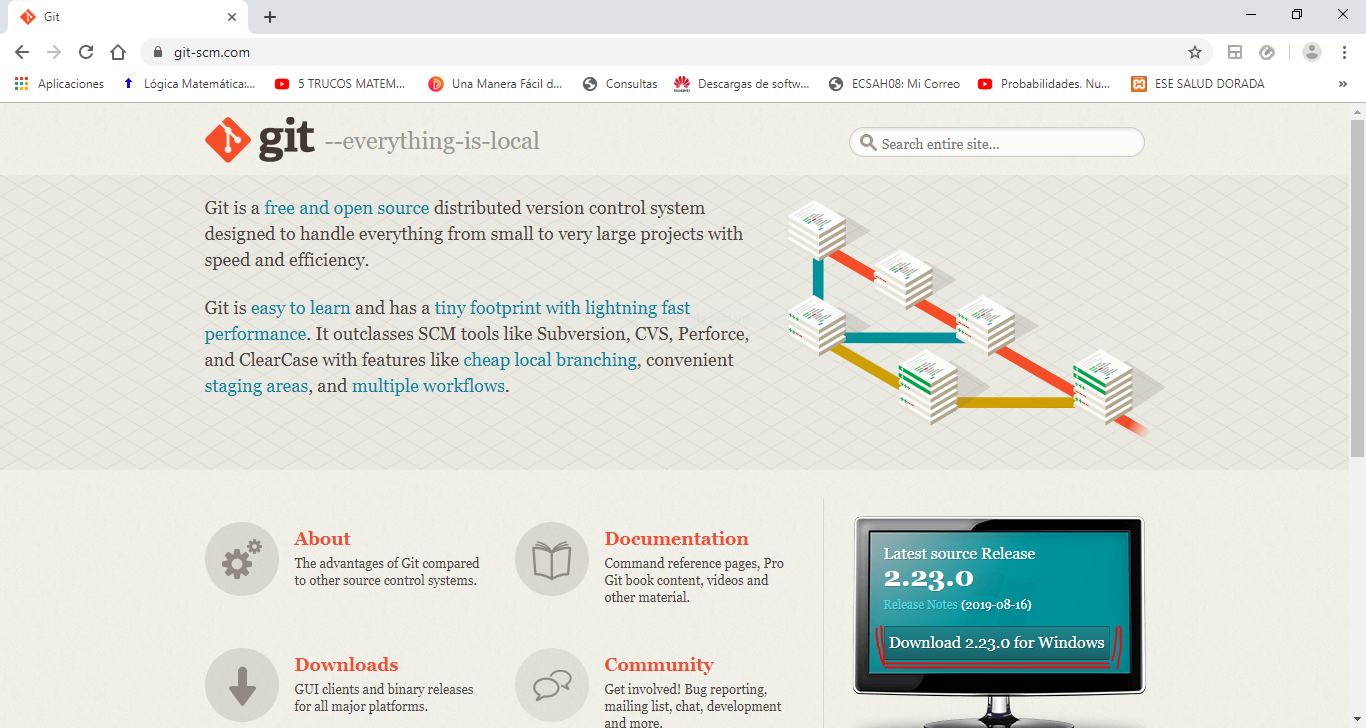Screen dimensions: 1366x728
Task: Open Descargas de softw bookmark
Action: click(x=742, y=84)
